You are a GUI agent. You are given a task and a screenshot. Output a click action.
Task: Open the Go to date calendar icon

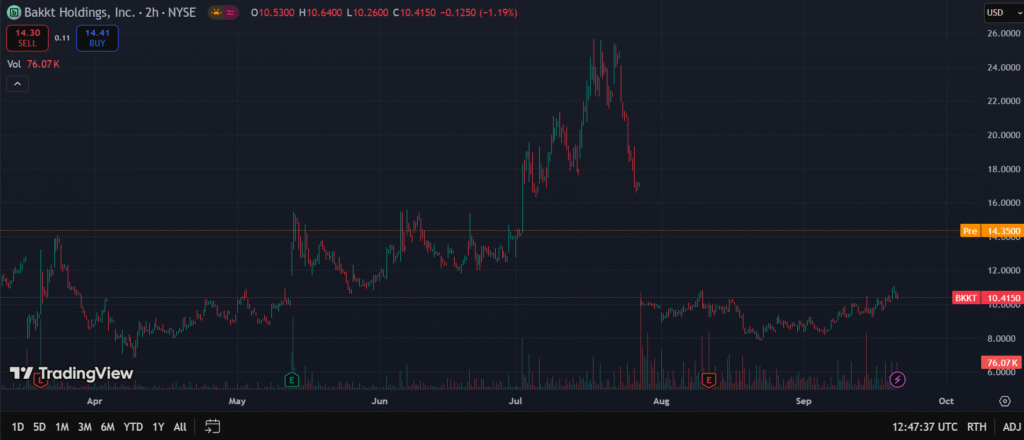point(212,427)
